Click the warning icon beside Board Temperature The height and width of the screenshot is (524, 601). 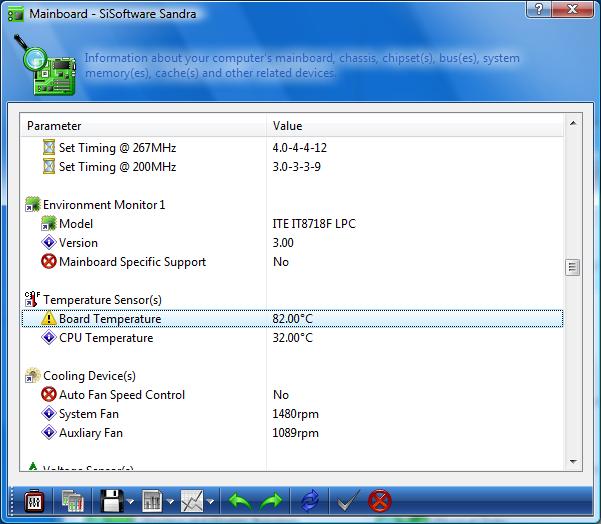pos(49,318)
